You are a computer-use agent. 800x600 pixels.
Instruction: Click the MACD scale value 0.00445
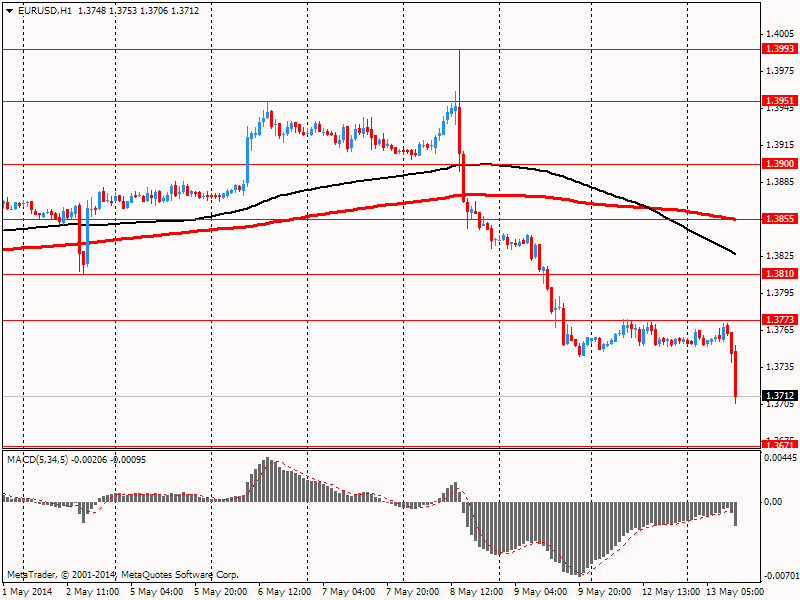point(781,458)
